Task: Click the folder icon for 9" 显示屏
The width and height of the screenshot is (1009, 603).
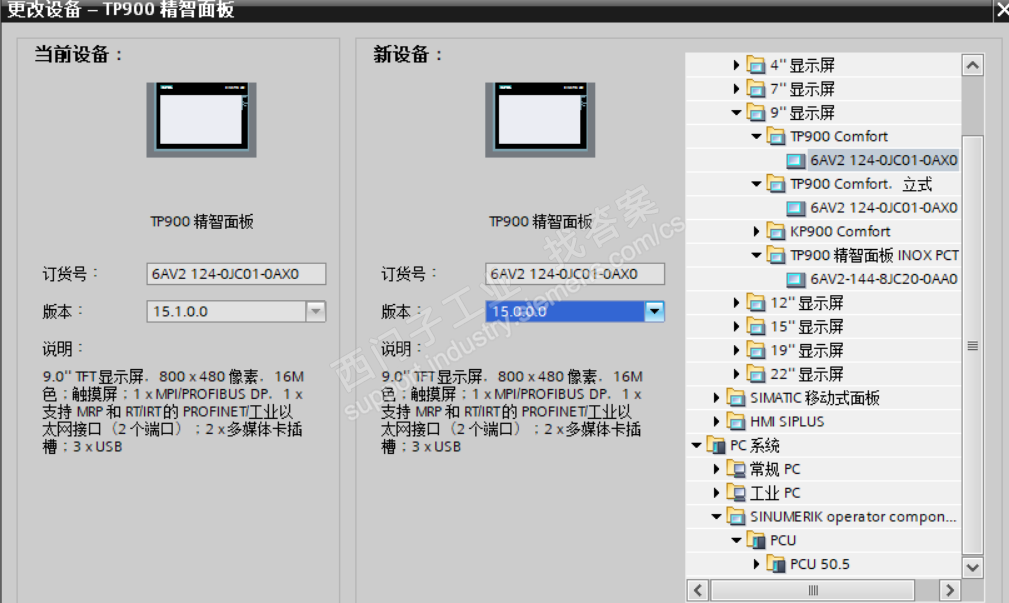Action: pos(755,113)
